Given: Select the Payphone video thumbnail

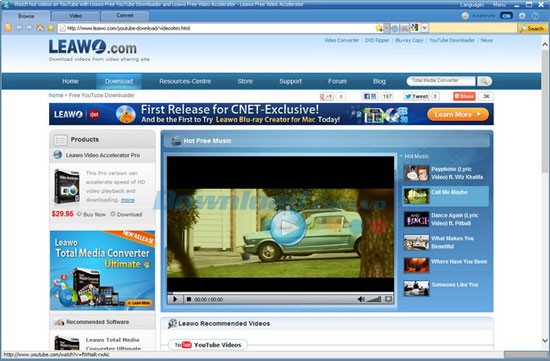Looking at the screenshot, I should point(416,173).
